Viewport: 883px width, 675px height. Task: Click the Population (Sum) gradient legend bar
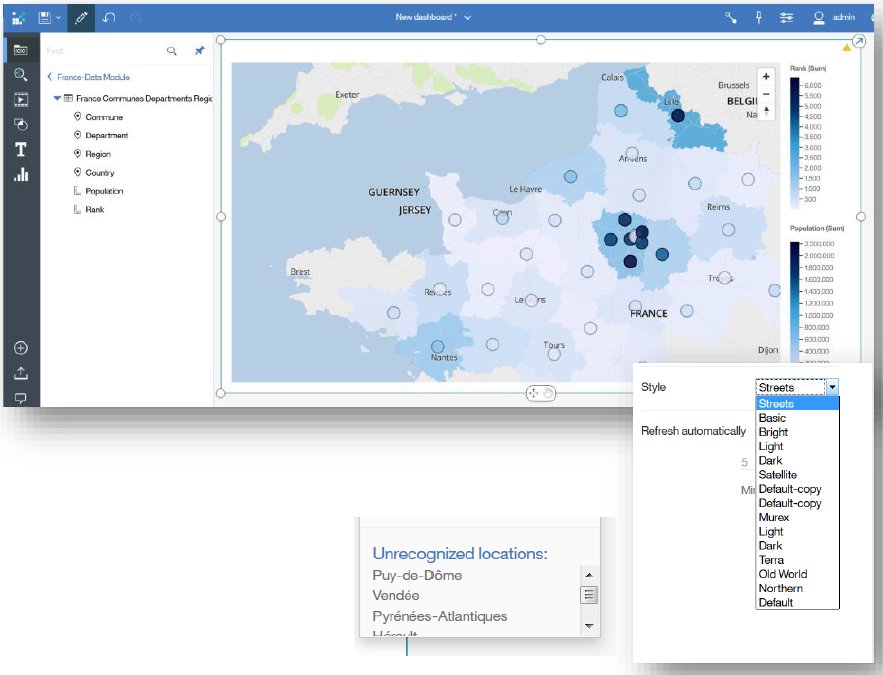(795, 302)
